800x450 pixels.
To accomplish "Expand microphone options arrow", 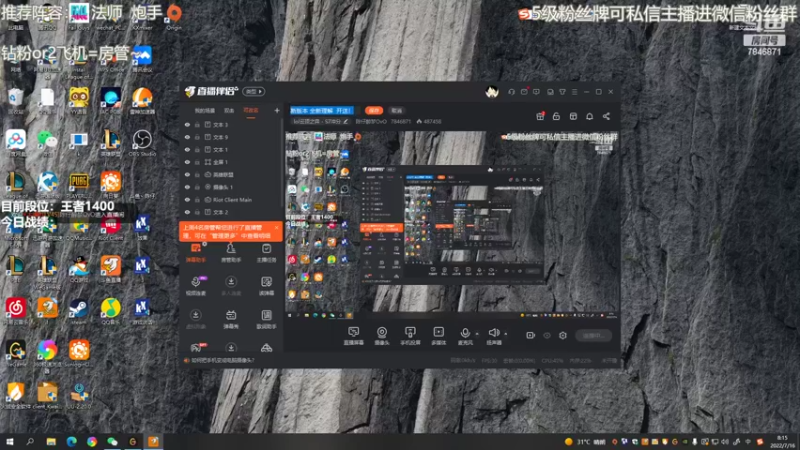I will point(477,334).
